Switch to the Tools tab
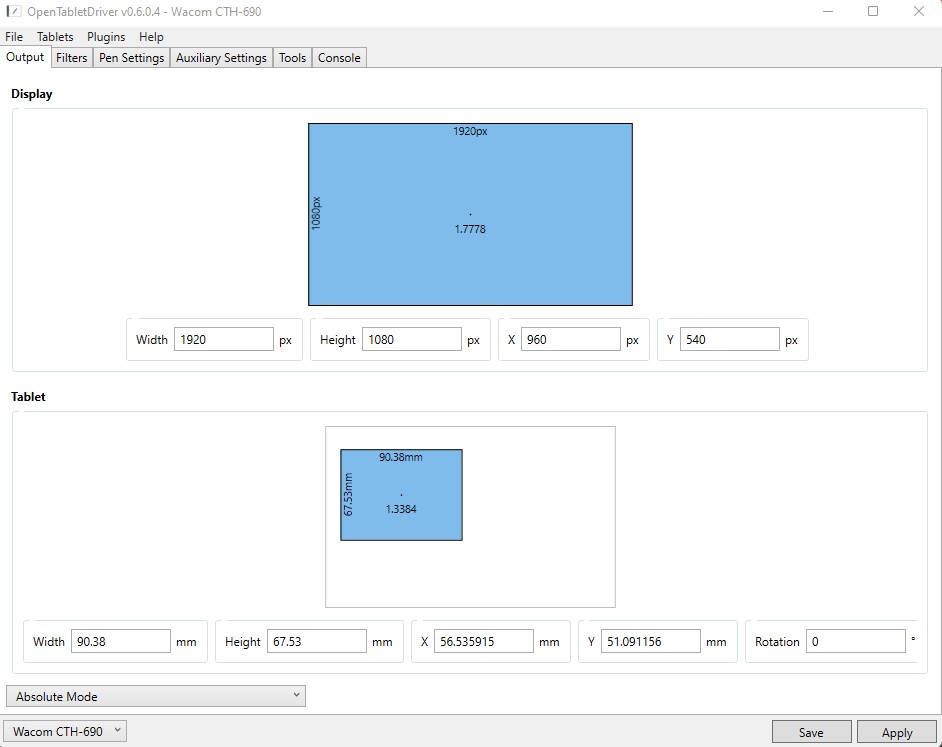Image resolution: width=942 pixels, height=747 pixels. pyautogui.click(x=293, y=58)
